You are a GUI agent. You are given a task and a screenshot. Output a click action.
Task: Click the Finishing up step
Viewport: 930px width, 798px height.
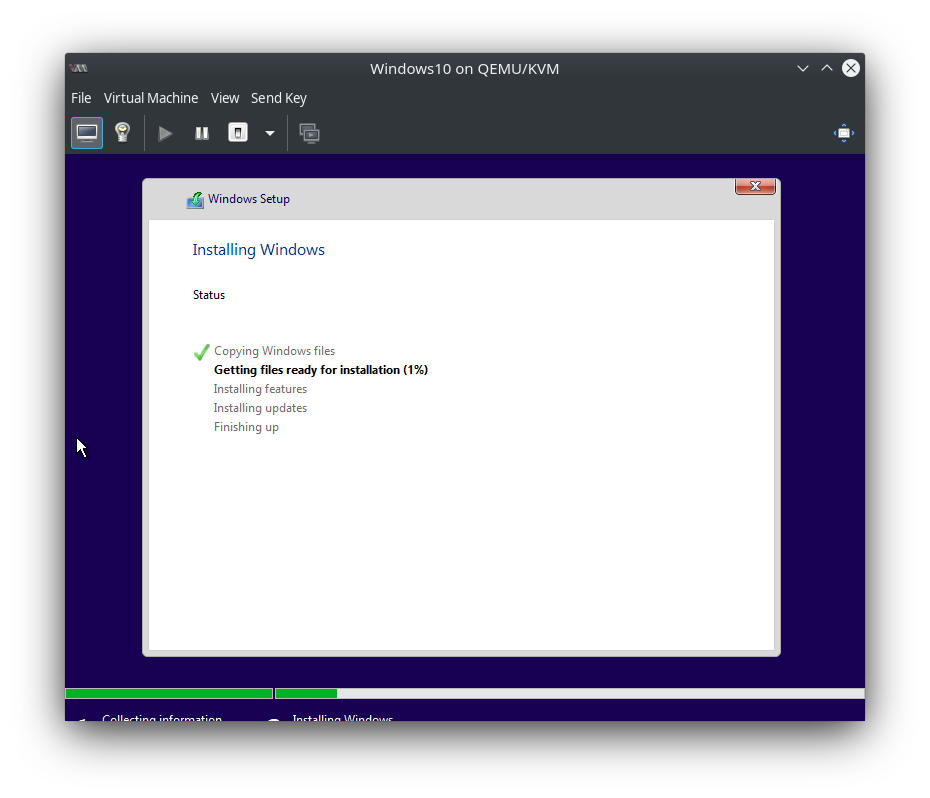coord(246,427)
